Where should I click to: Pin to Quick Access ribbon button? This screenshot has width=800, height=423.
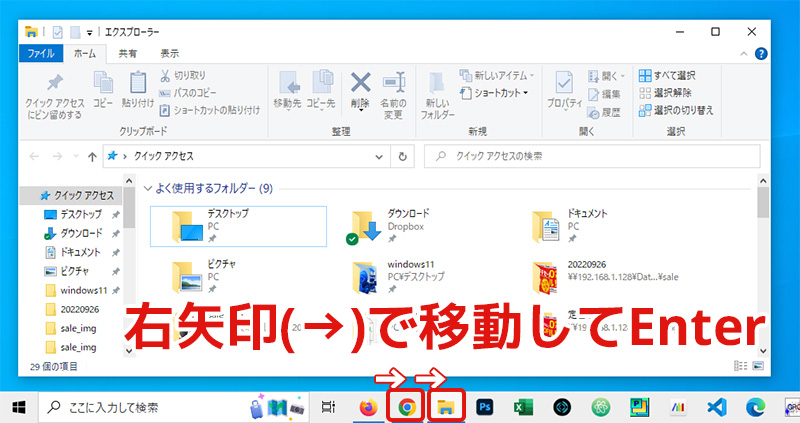[x=55, y=95]
